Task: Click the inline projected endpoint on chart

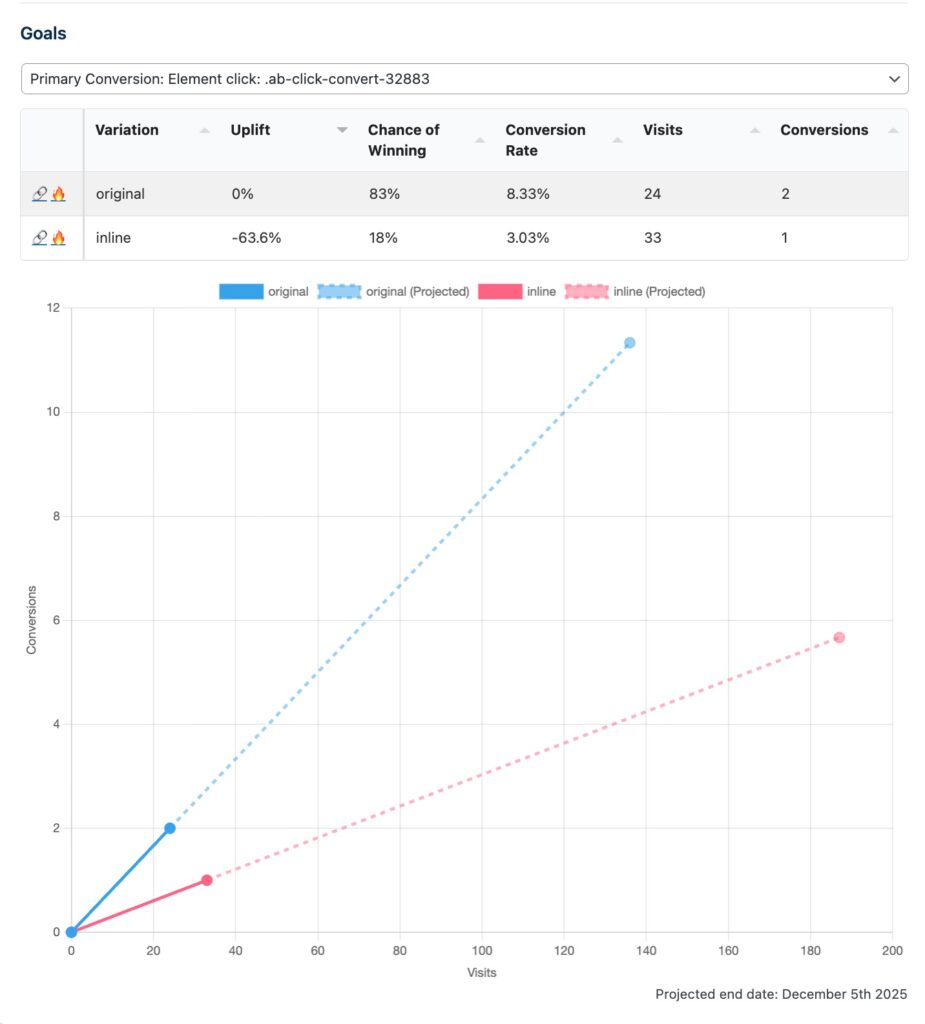Action: [x=839, y=638]
